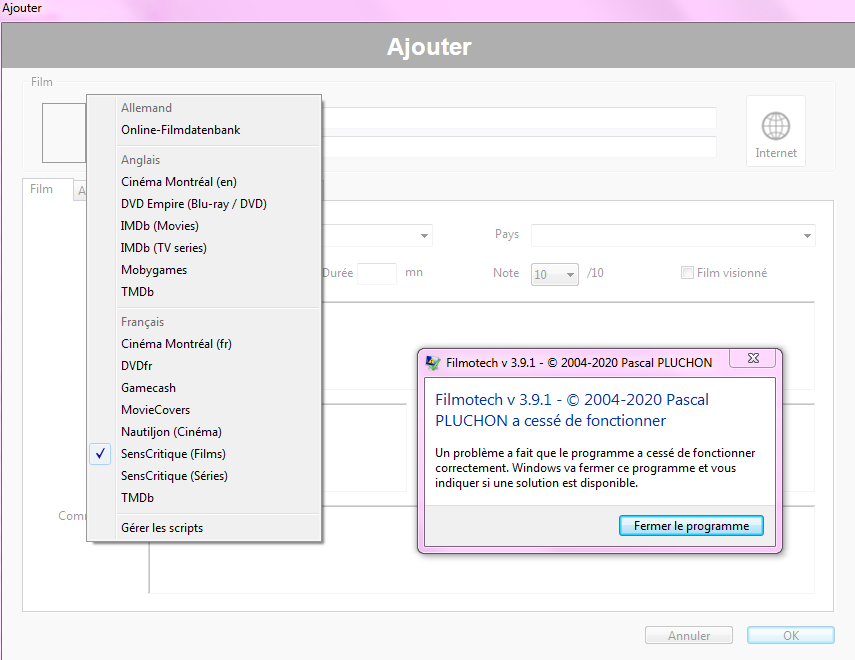
Task: Confirm with the OK button
Action: [x=790, y=636]
